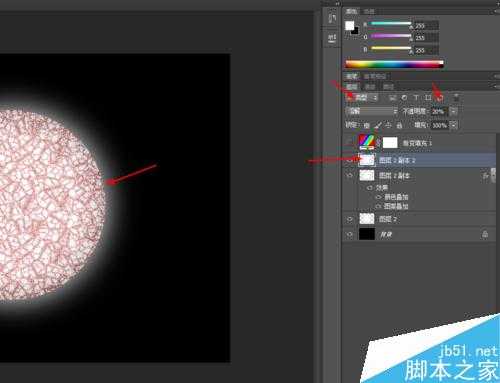Viewport: 500px width, 383px height.
Task: Open the opacity slider dropdown arrow
Action: (453, 111)
